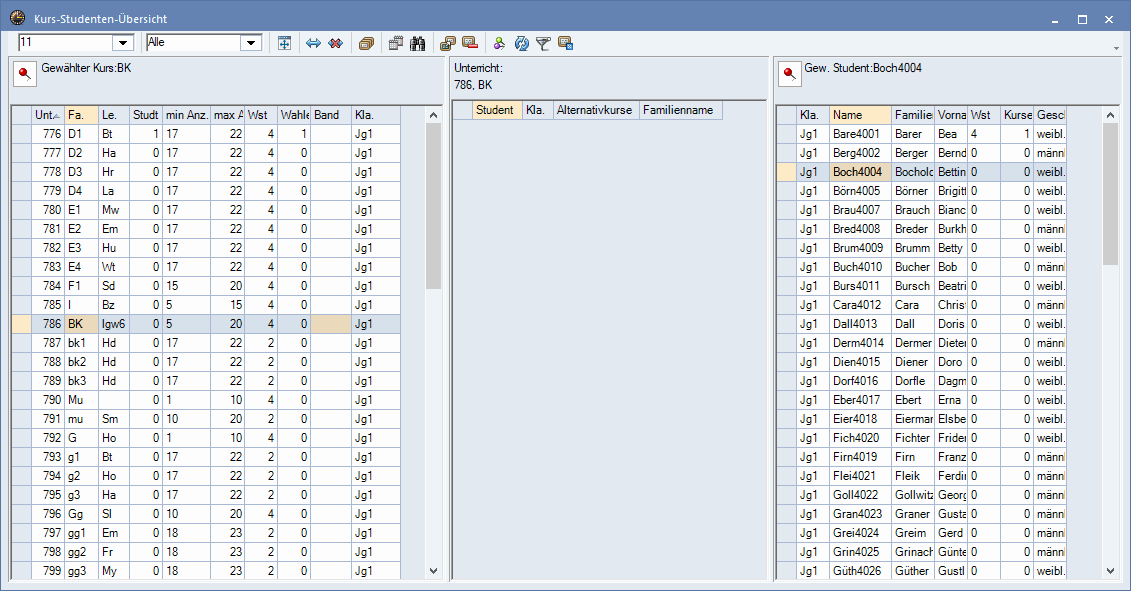The image size is (1131, 591).
Task: Click the 'Alternativkurse' column header
Action: (x=595, y=110)
